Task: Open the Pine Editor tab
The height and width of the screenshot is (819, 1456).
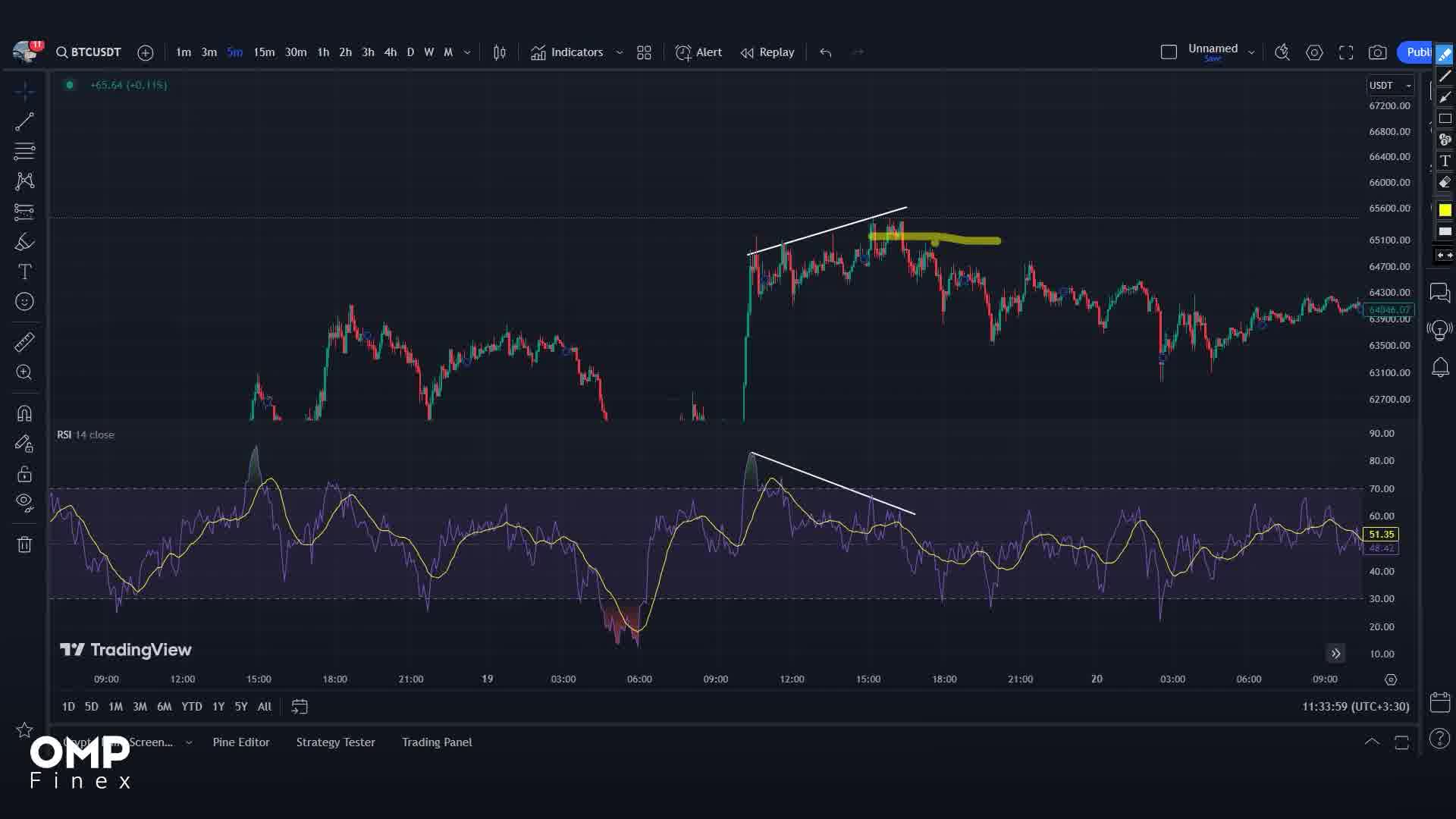Action: coord(240,742)
